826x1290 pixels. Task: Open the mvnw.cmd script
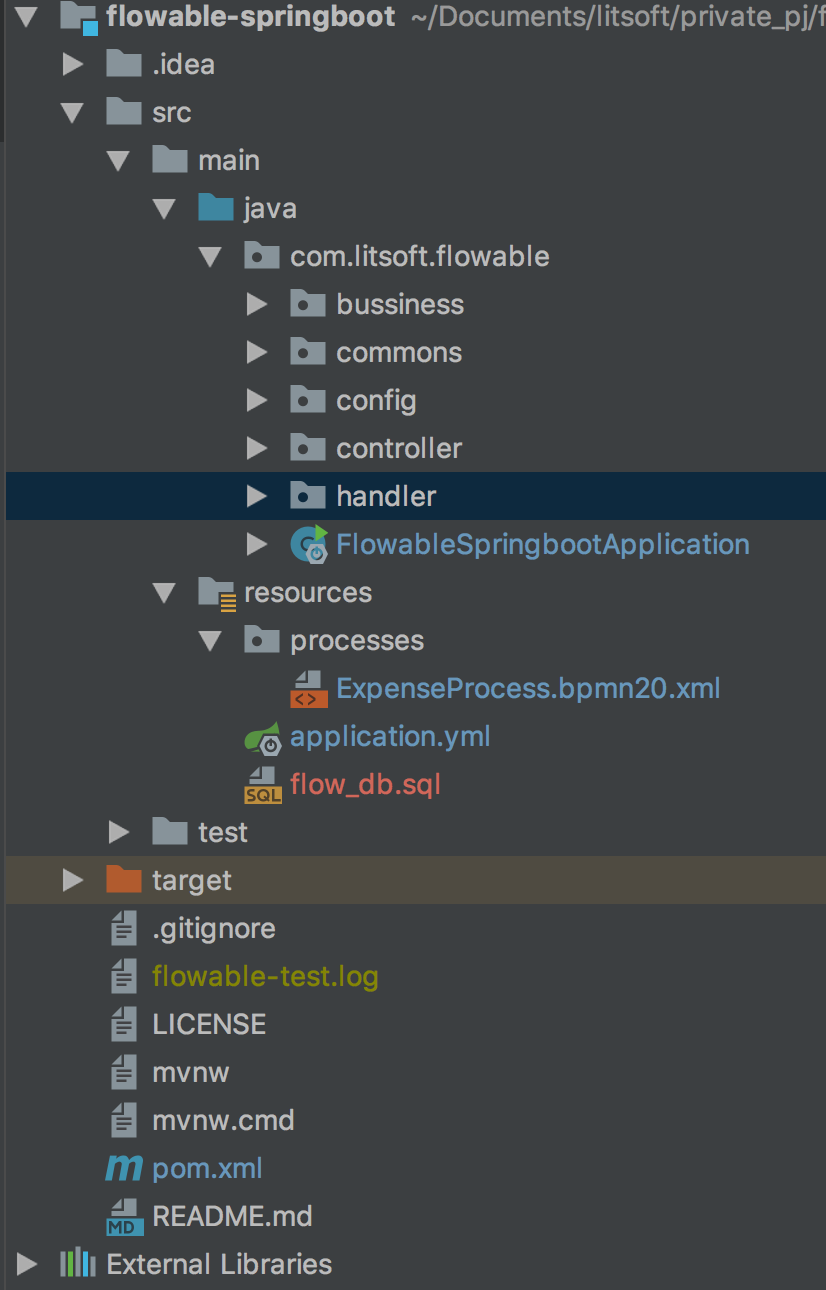pos(222,1120)
